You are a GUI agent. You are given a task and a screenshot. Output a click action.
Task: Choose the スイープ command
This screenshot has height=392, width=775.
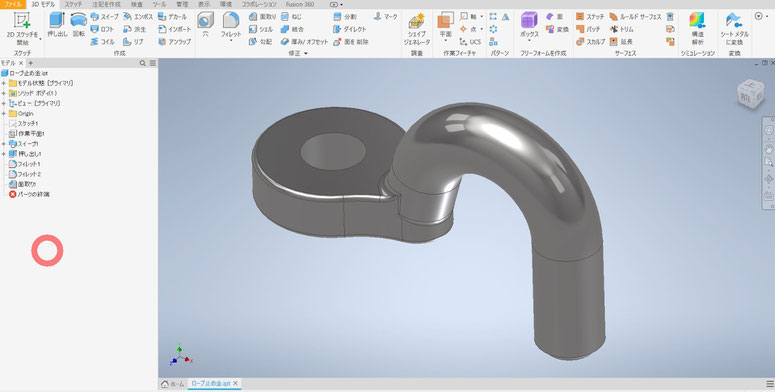pyautogui.click(x=105, y=17)
